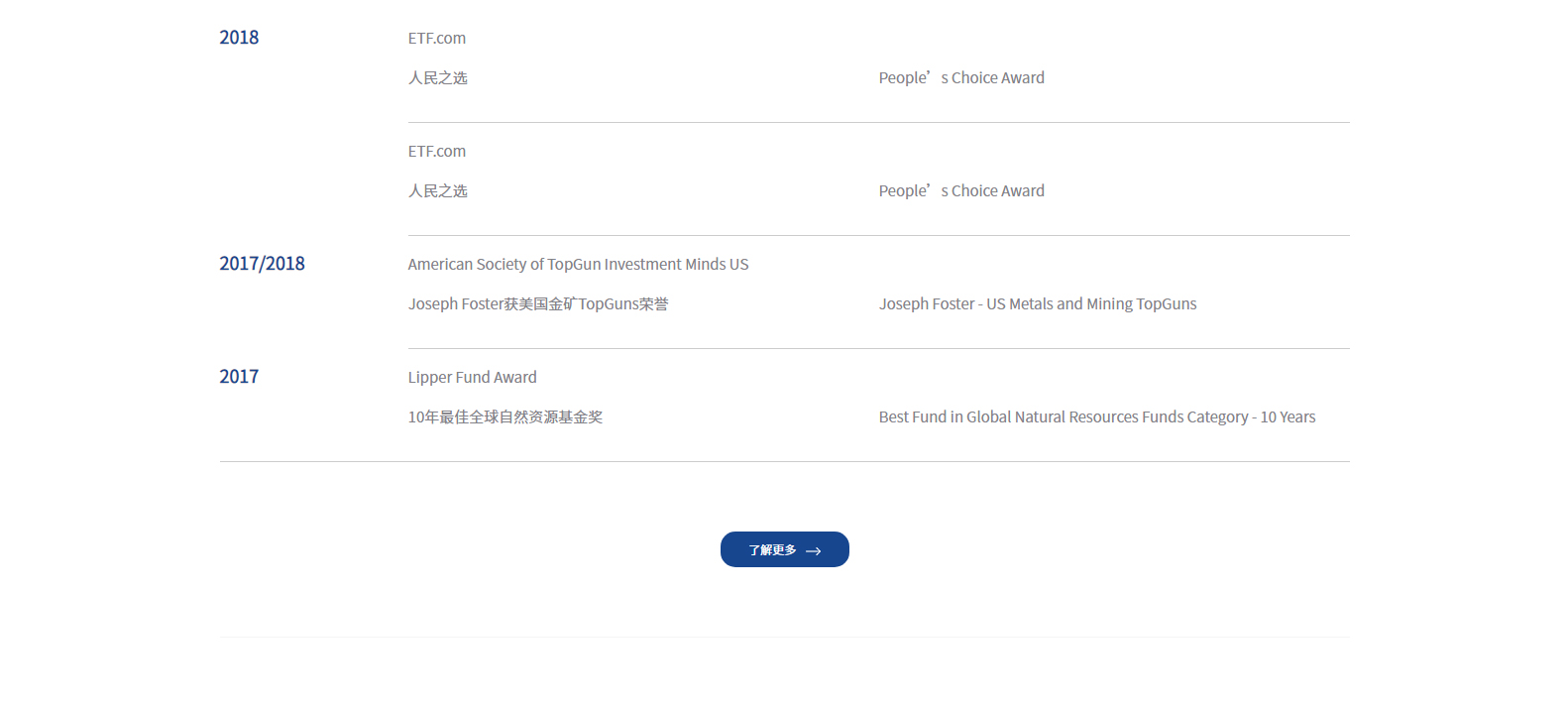
Task: Click the second People's Choice Award text
Action: point(960,191)
